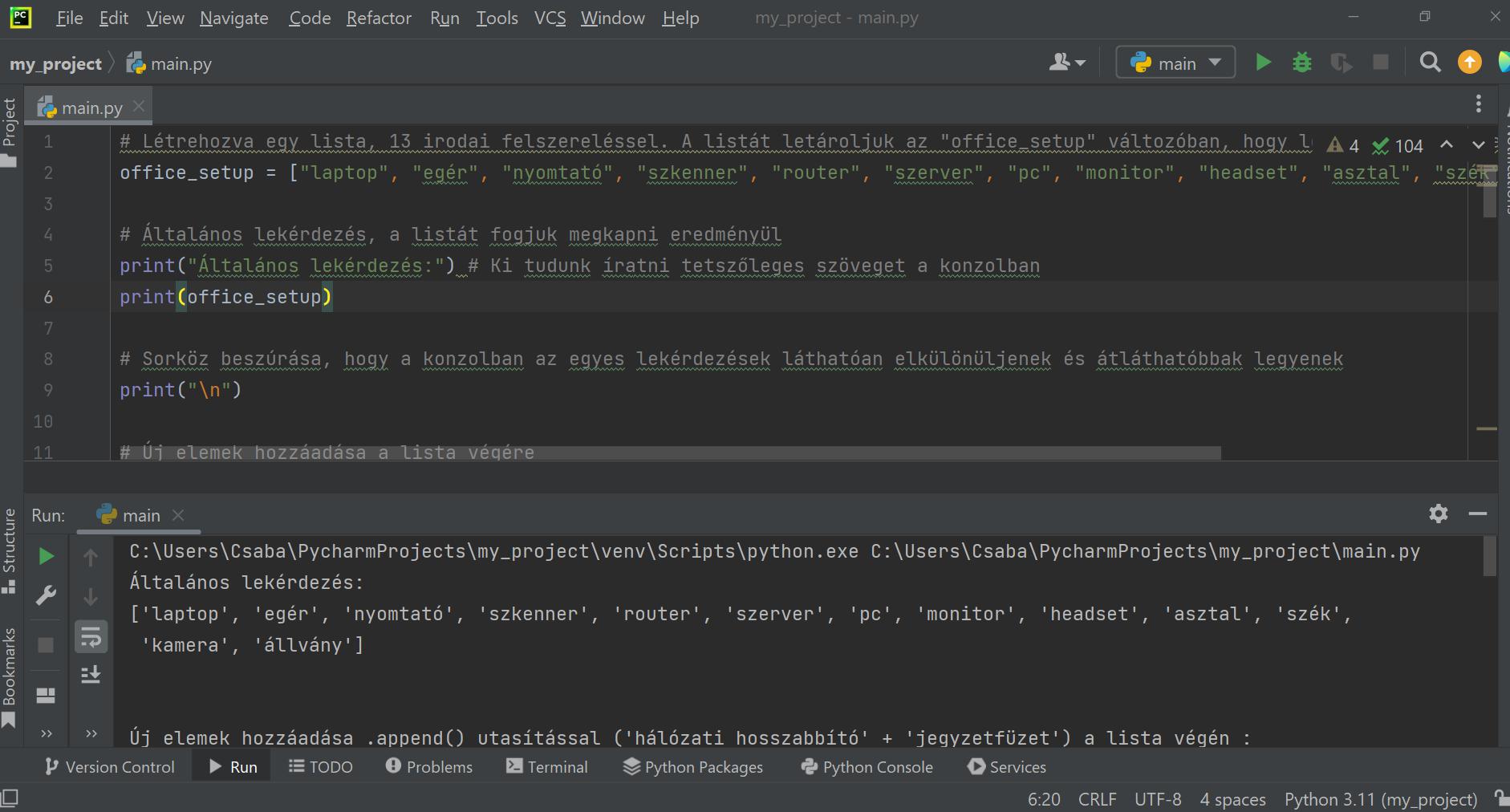Open the editor tab overflow menu

pyautogui.click(x=1478, y=104)
